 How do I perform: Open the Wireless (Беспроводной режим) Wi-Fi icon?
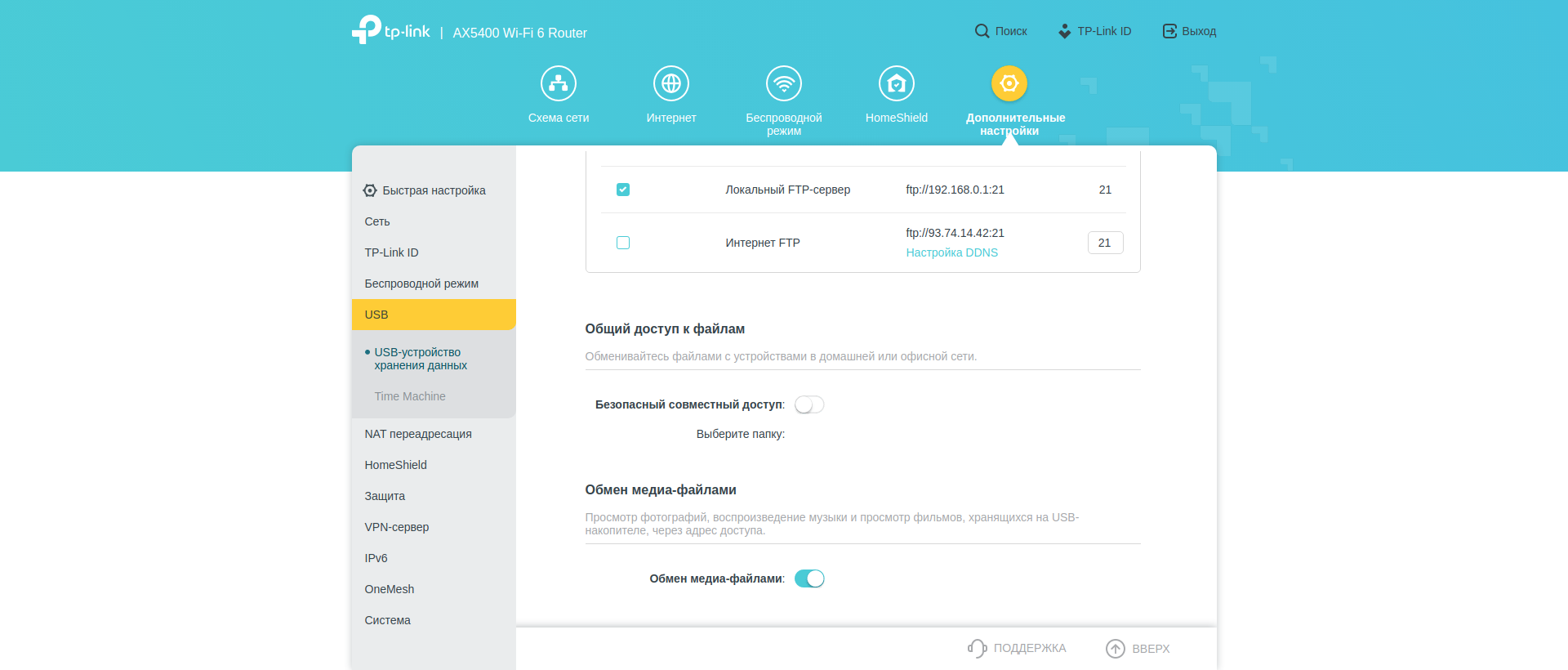tap(783, 83)
